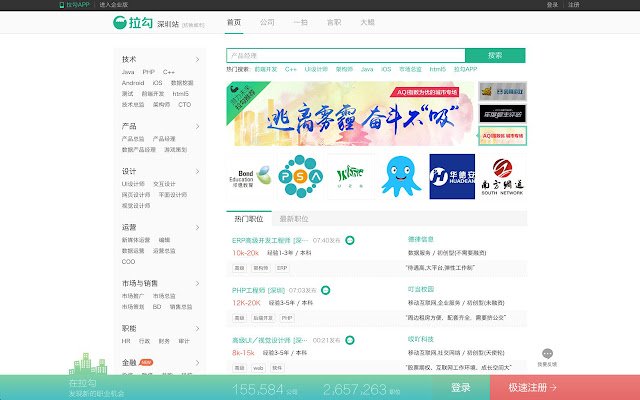Click chat icon beside 高级UI designer posting
The image size is (640, 400).
[x=350, y=340]
